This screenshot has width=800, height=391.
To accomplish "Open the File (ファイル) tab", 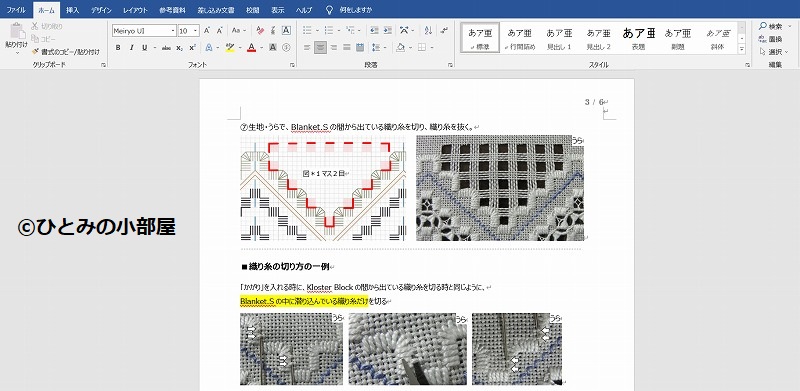I will click(x=16, y=10).
